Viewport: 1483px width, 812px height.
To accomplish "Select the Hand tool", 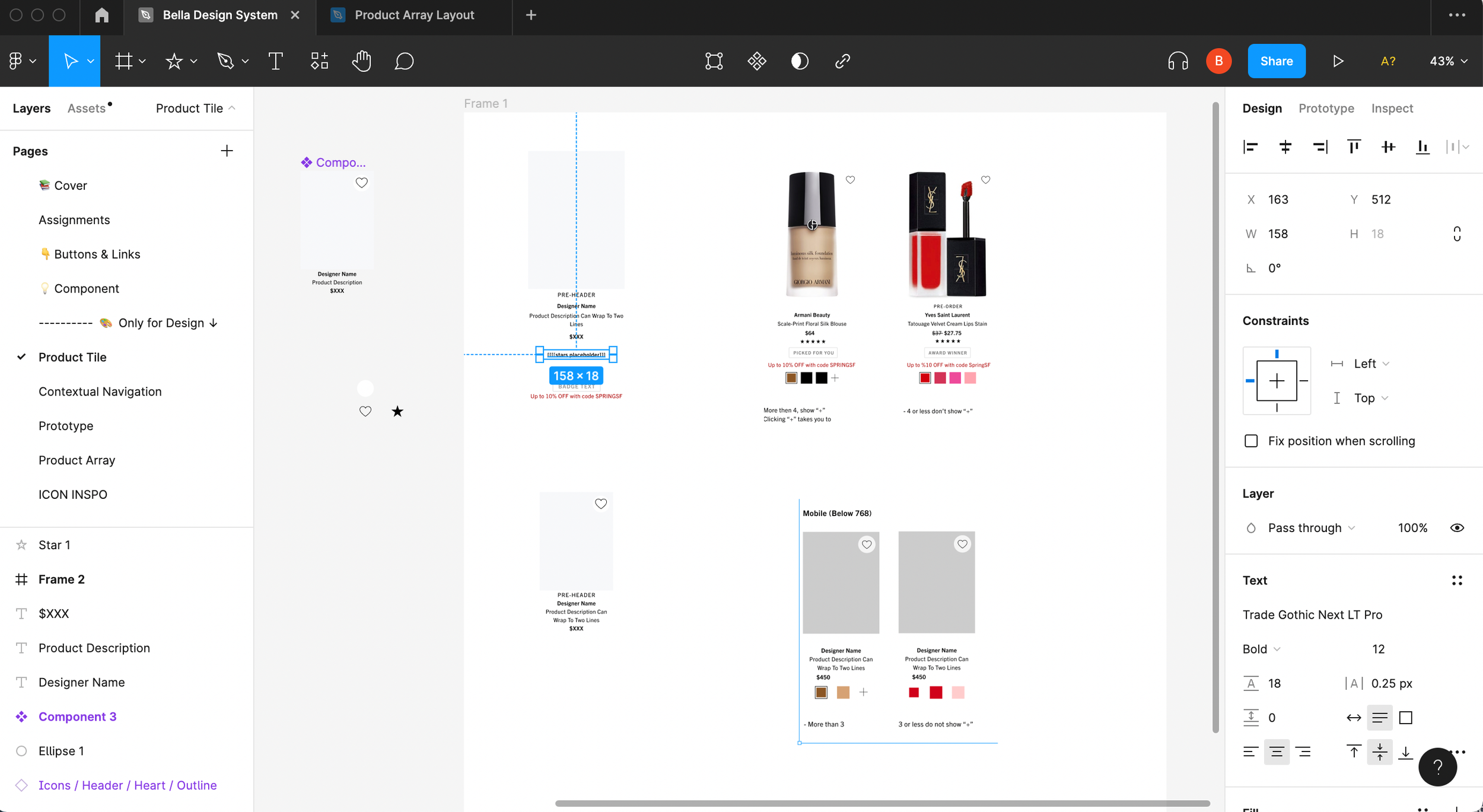I will point(361,61).
